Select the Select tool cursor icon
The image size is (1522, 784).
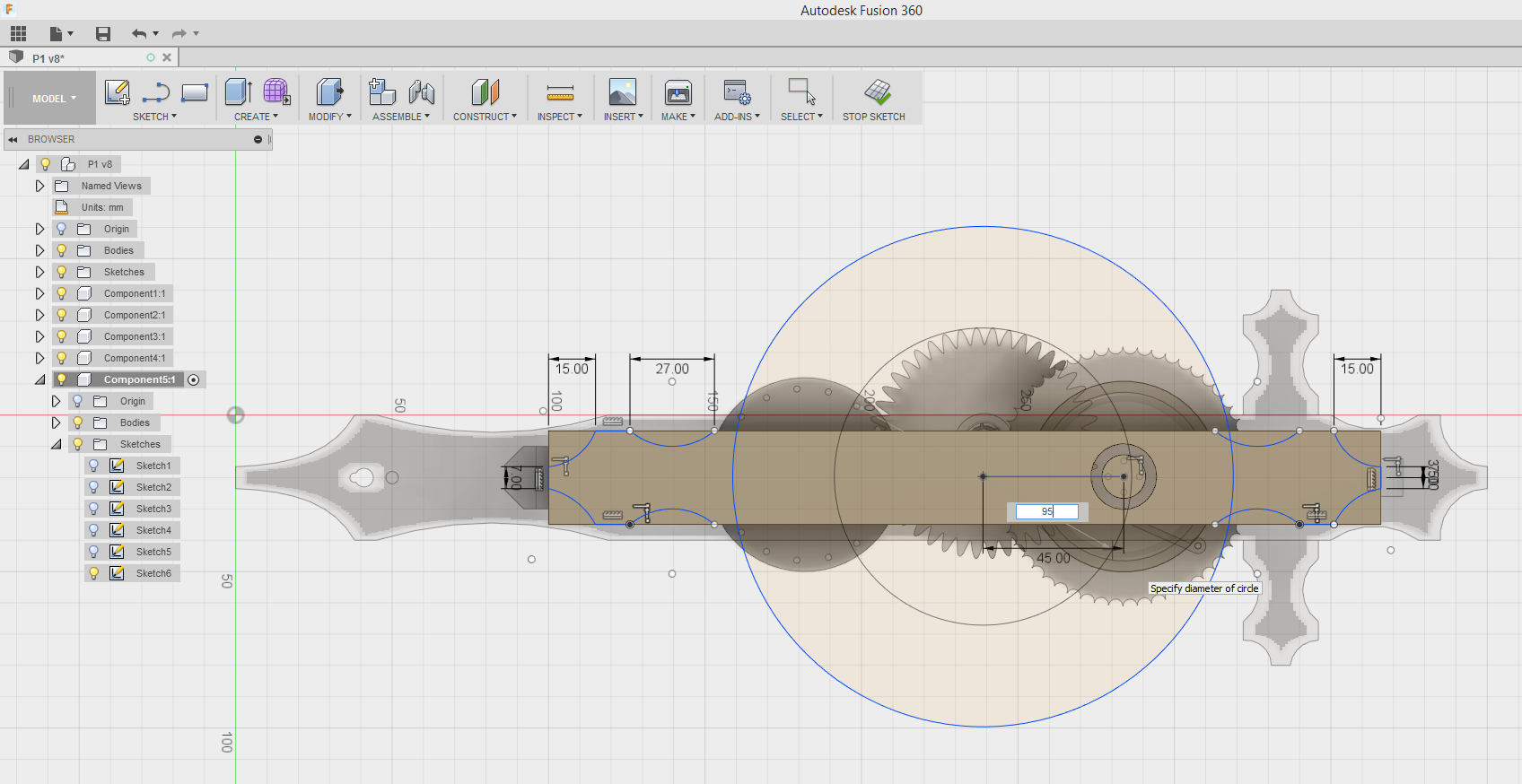(801, 91)
